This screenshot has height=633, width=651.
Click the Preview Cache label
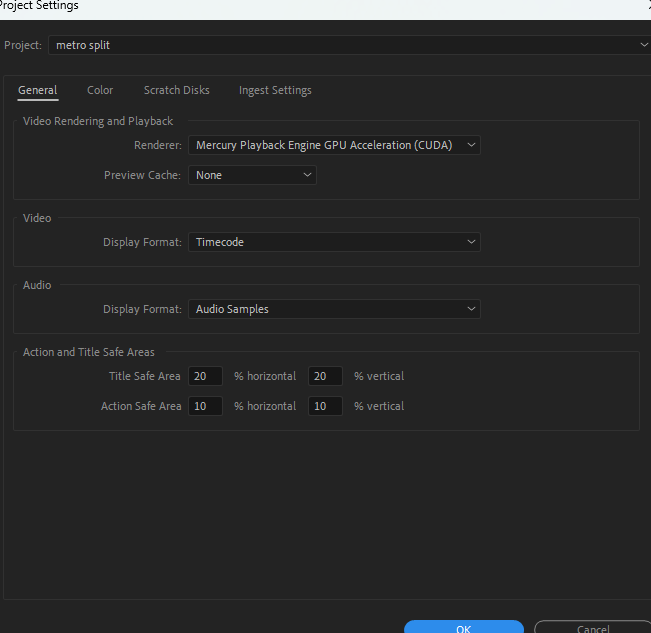pyautogui.click(x=142, y=175)
